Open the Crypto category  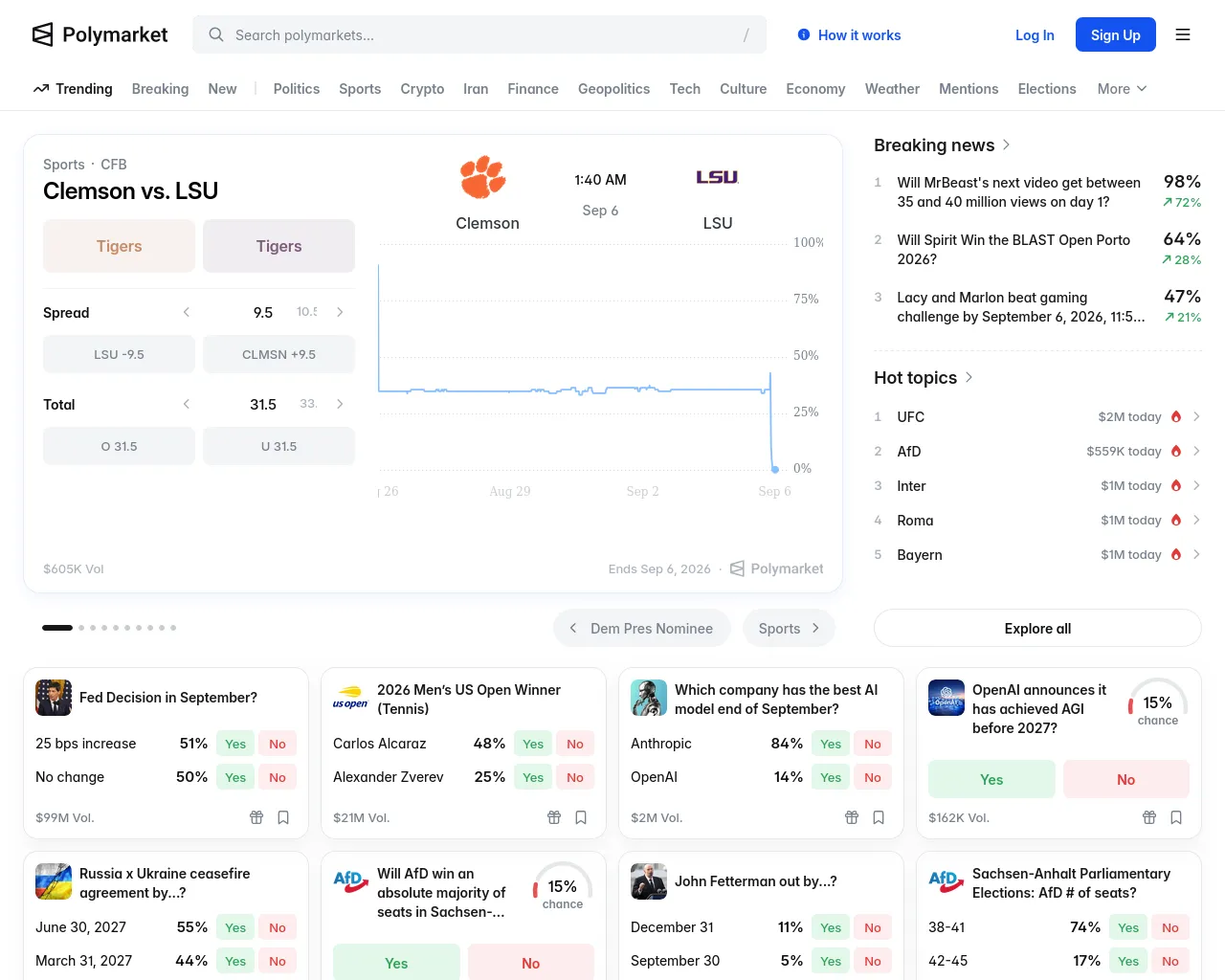pyautogui.click(x=422, y=88)
